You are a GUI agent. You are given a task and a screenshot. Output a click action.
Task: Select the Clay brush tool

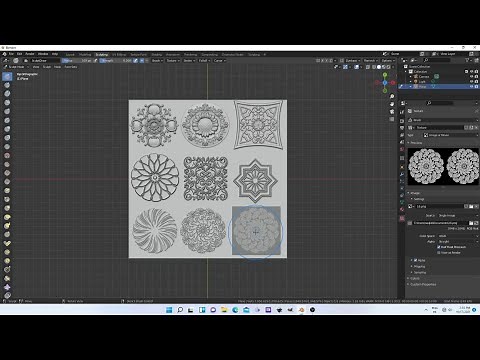7,94
